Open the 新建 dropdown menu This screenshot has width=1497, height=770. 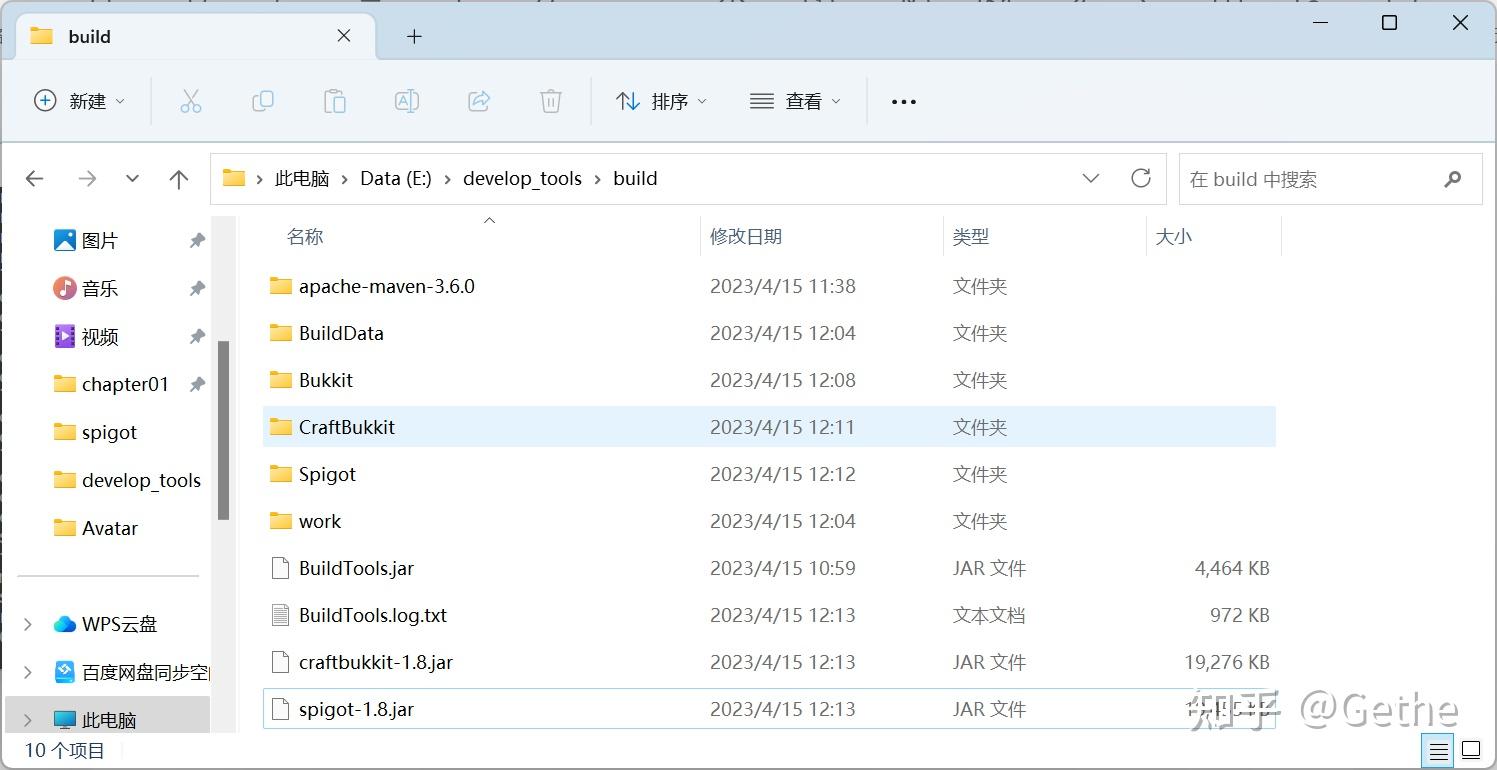(x=80, y=100)
